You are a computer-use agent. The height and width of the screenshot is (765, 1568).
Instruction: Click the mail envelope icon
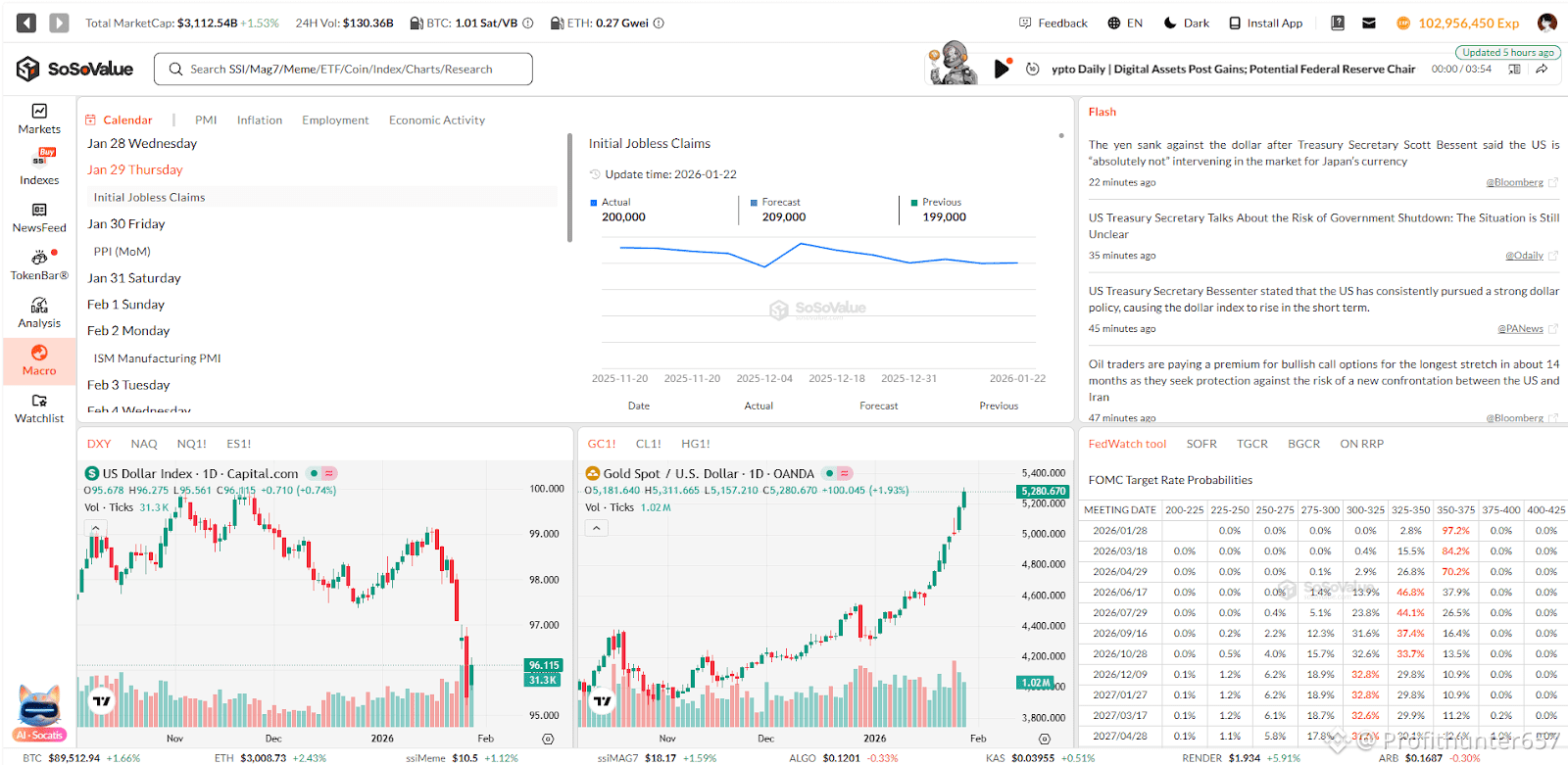pos(1369,23)
